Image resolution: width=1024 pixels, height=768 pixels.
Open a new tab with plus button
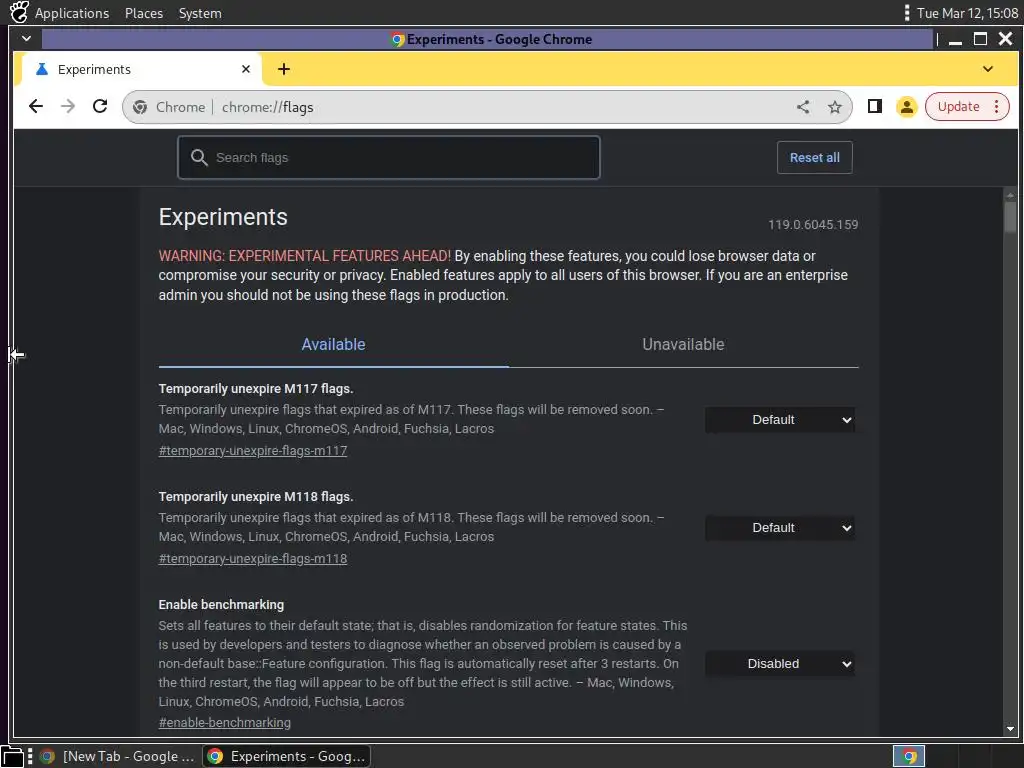(284, 69)
